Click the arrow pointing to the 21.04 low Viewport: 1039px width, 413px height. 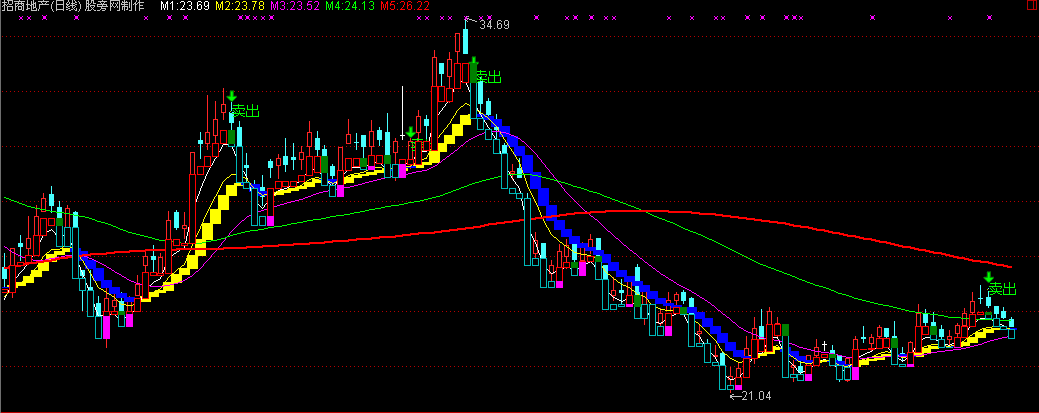736,396
